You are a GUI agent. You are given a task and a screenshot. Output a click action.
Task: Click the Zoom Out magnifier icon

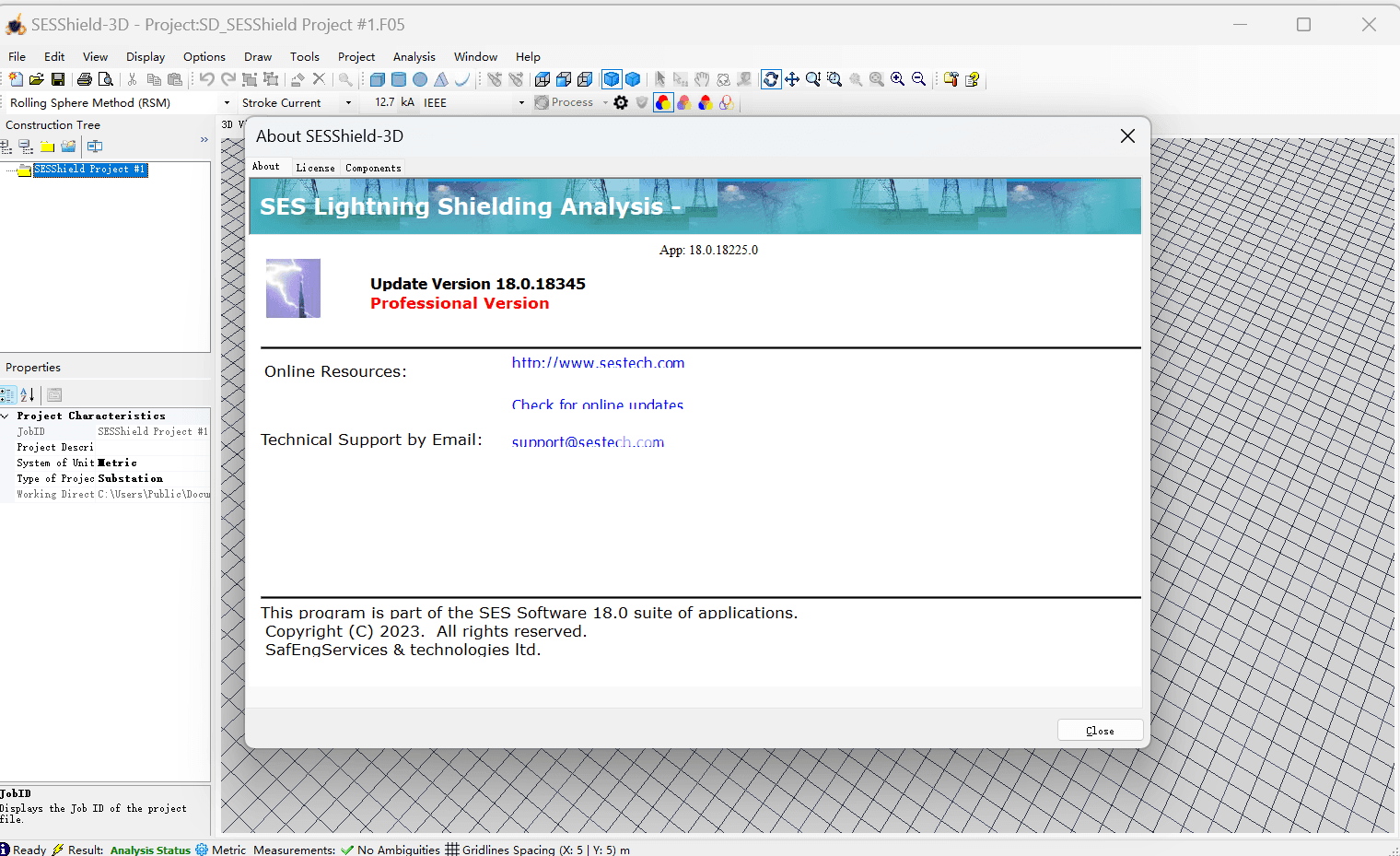click(x=919, y=79)
